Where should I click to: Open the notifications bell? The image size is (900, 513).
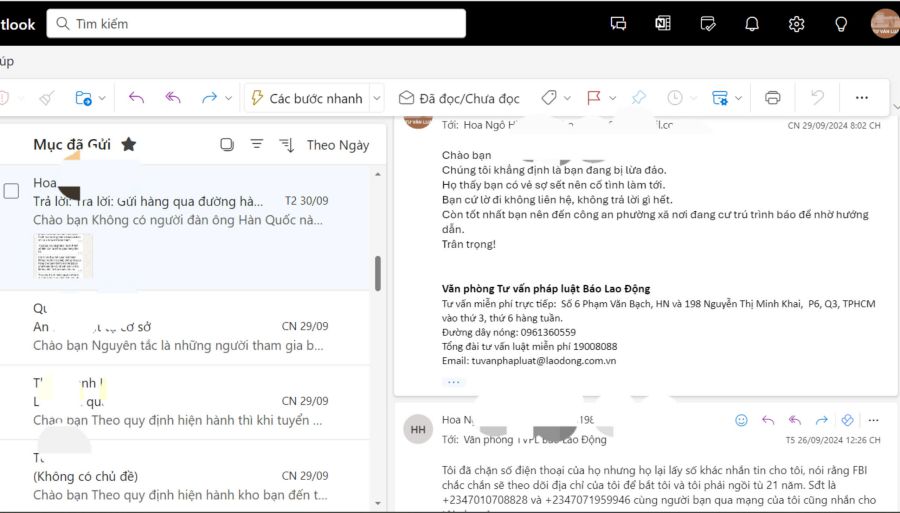coord(752,24)
